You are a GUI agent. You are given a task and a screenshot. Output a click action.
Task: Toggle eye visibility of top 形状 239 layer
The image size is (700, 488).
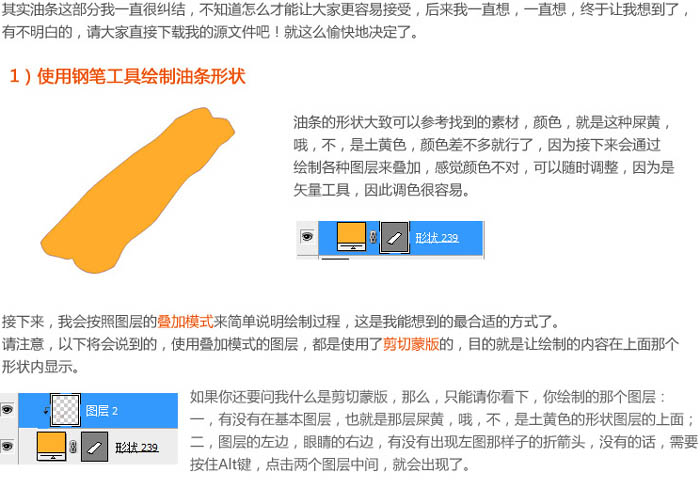pyautogui.click(x=307, y=237)
